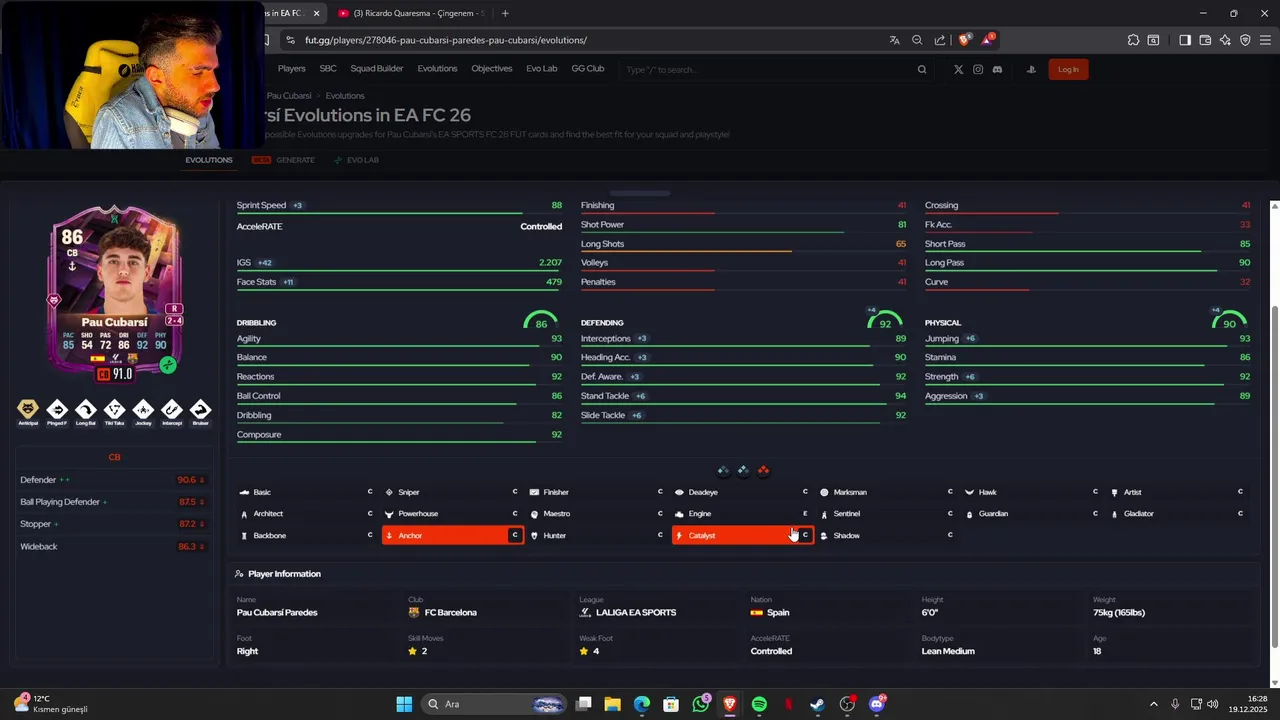The image size is (1280, 720).
Task: Select the Tiki Taka playstyle icon
Action: pyautogui.click(x=115, y=409)
